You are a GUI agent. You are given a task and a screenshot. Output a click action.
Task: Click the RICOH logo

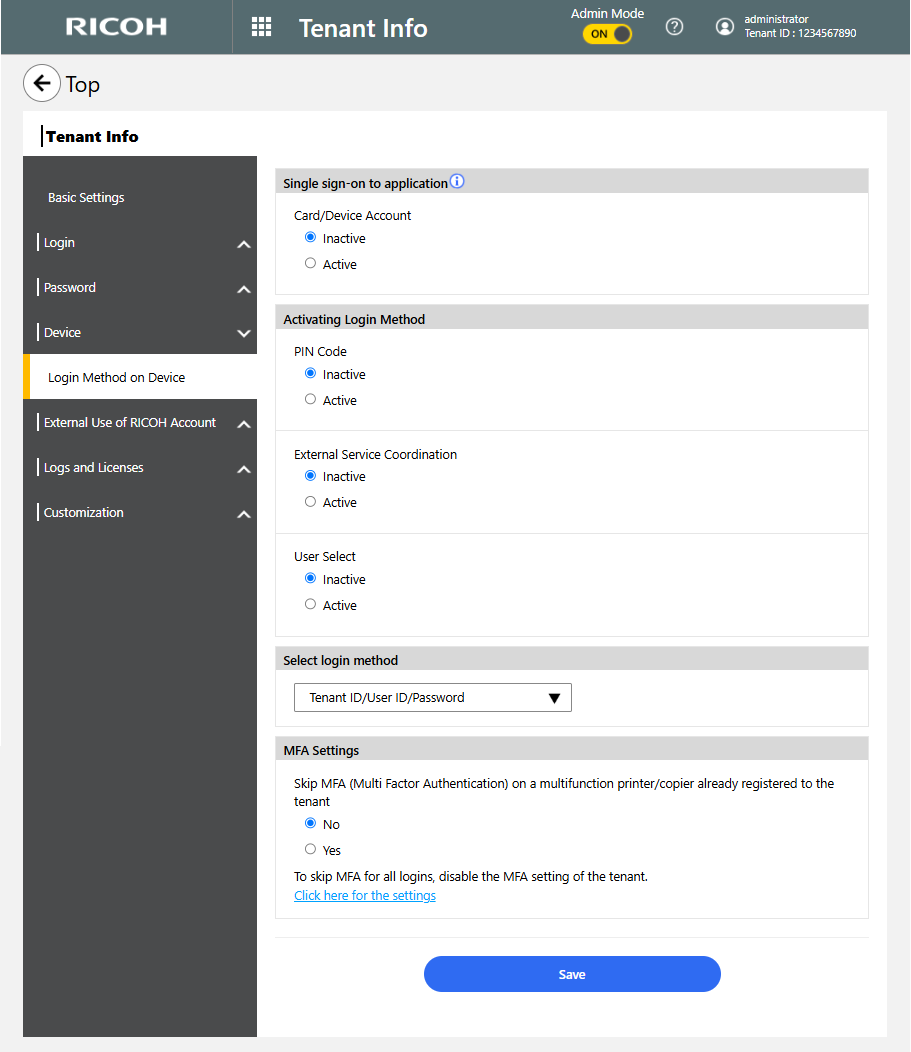point(116,27)
